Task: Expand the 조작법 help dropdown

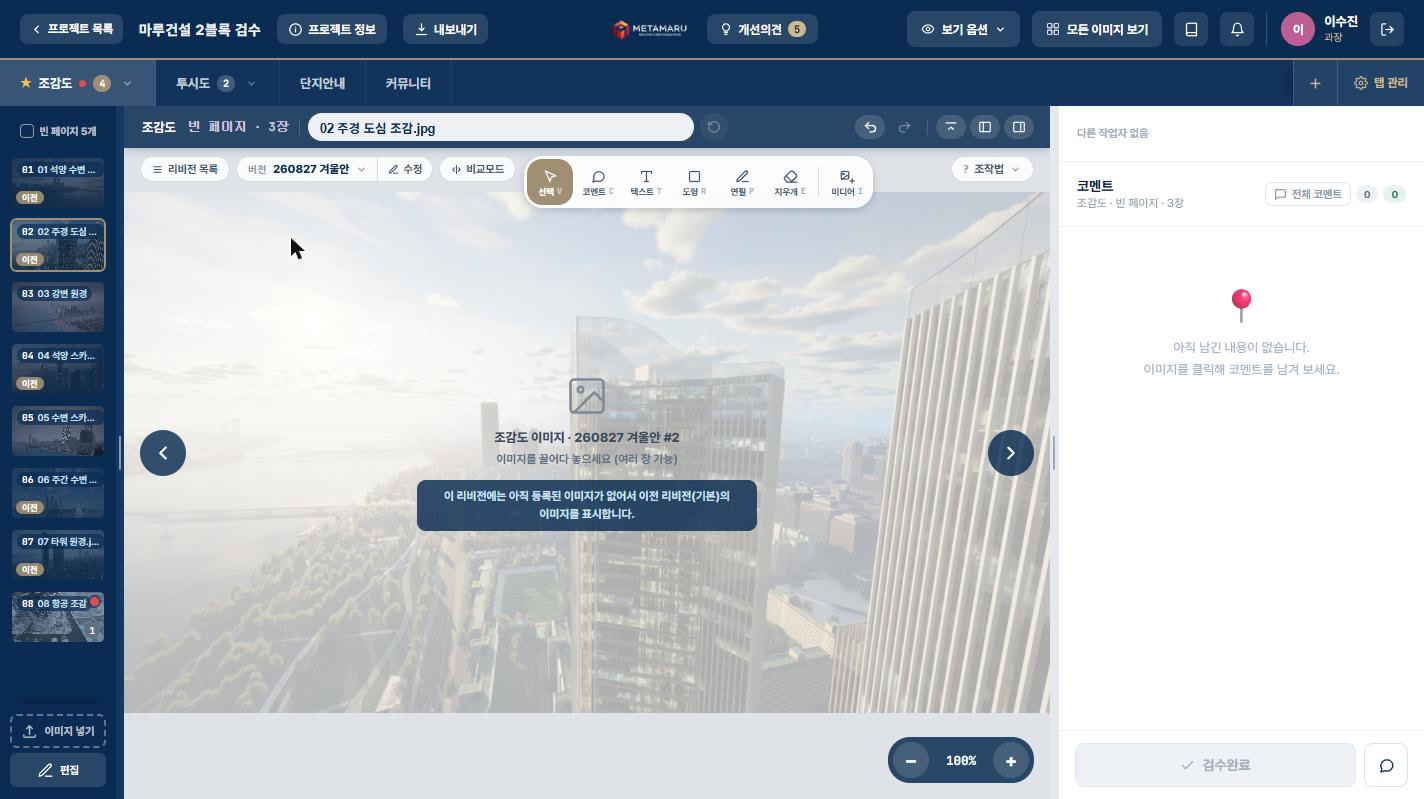Action: point(991,169)
